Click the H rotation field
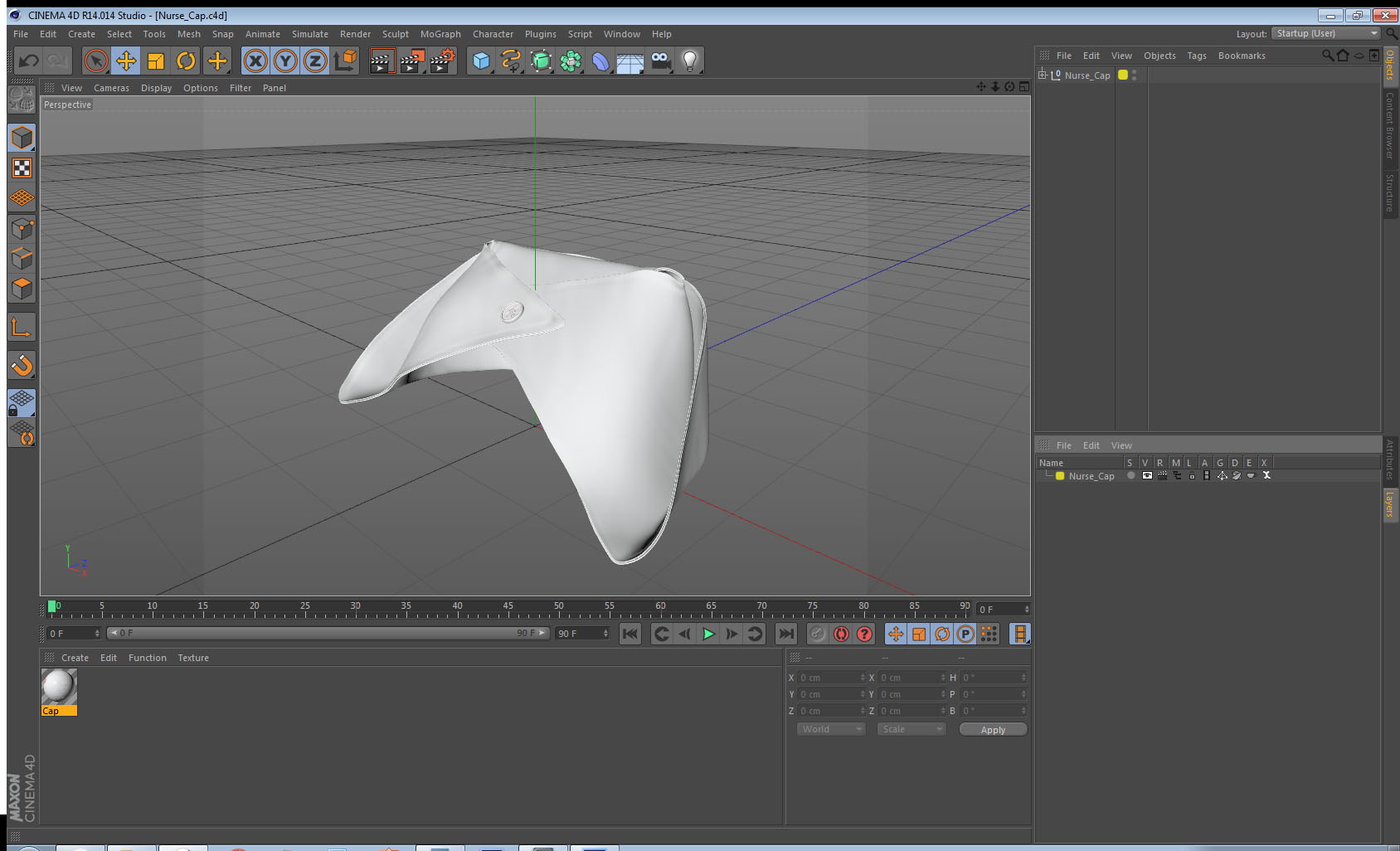1400x851 pixels. pos(994,678)
